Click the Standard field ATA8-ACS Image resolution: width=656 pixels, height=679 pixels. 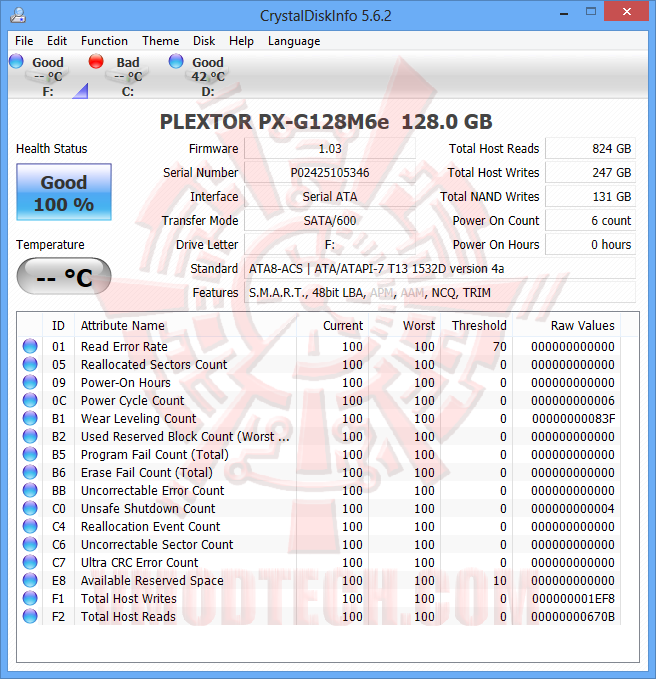[x=440, y=269]
